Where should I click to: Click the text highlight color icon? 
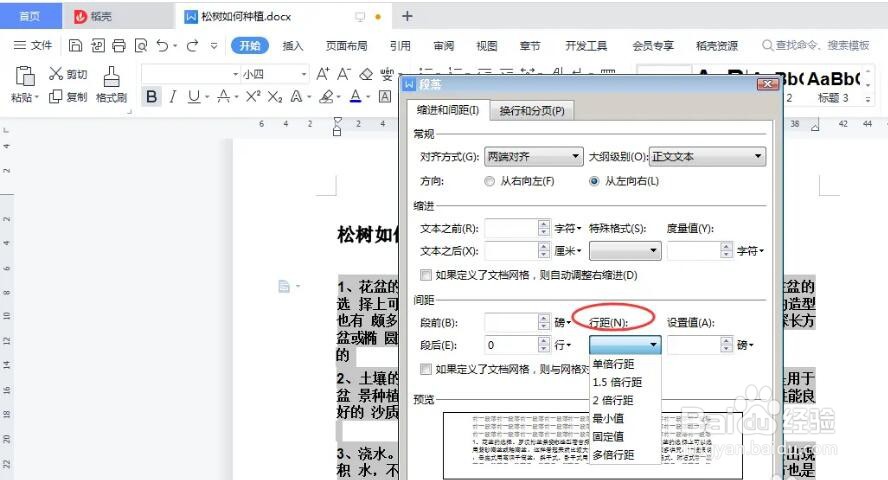click(x=326, y=97)
